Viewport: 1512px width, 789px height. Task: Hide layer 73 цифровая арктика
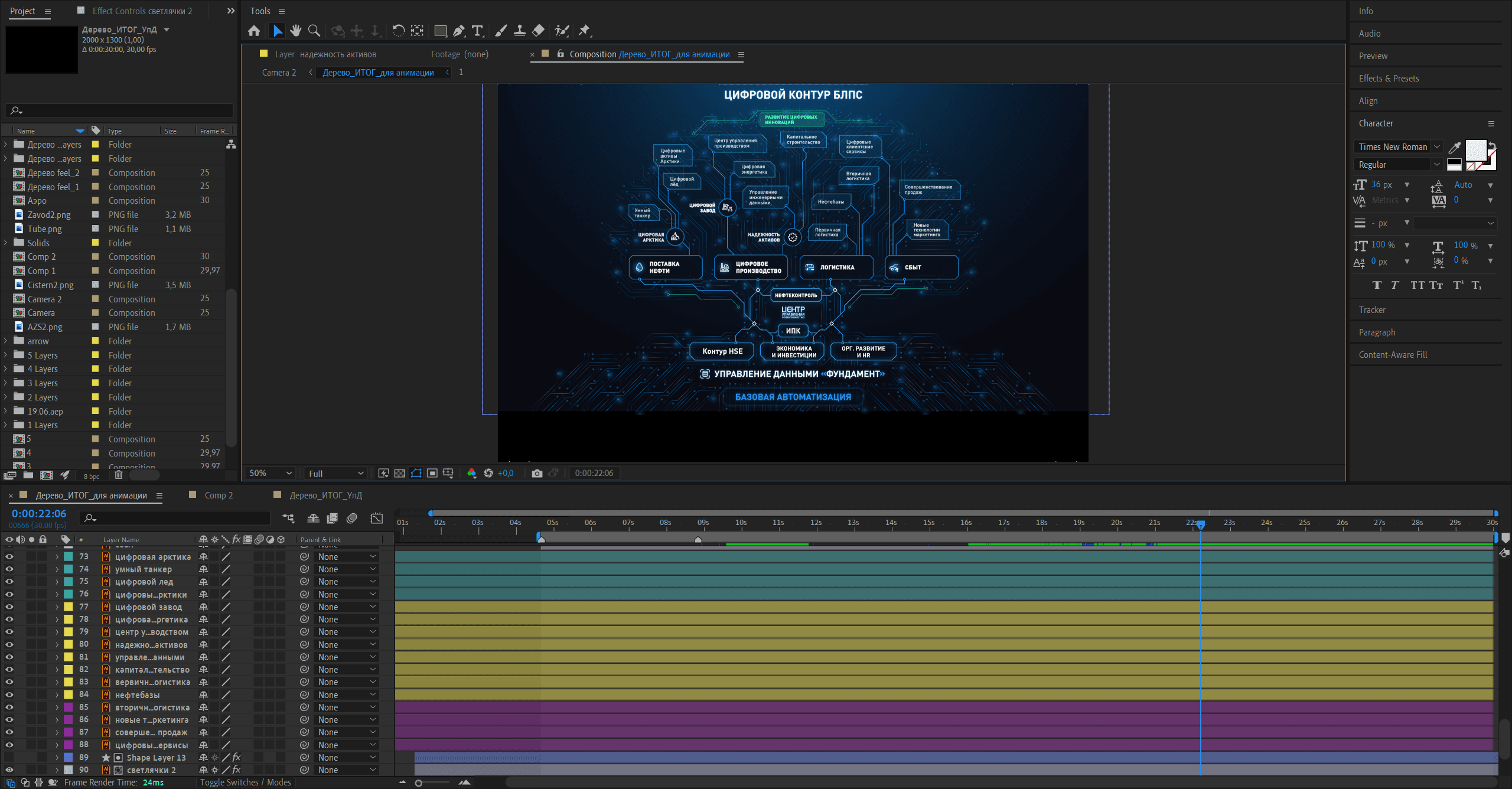pos(9,556)
